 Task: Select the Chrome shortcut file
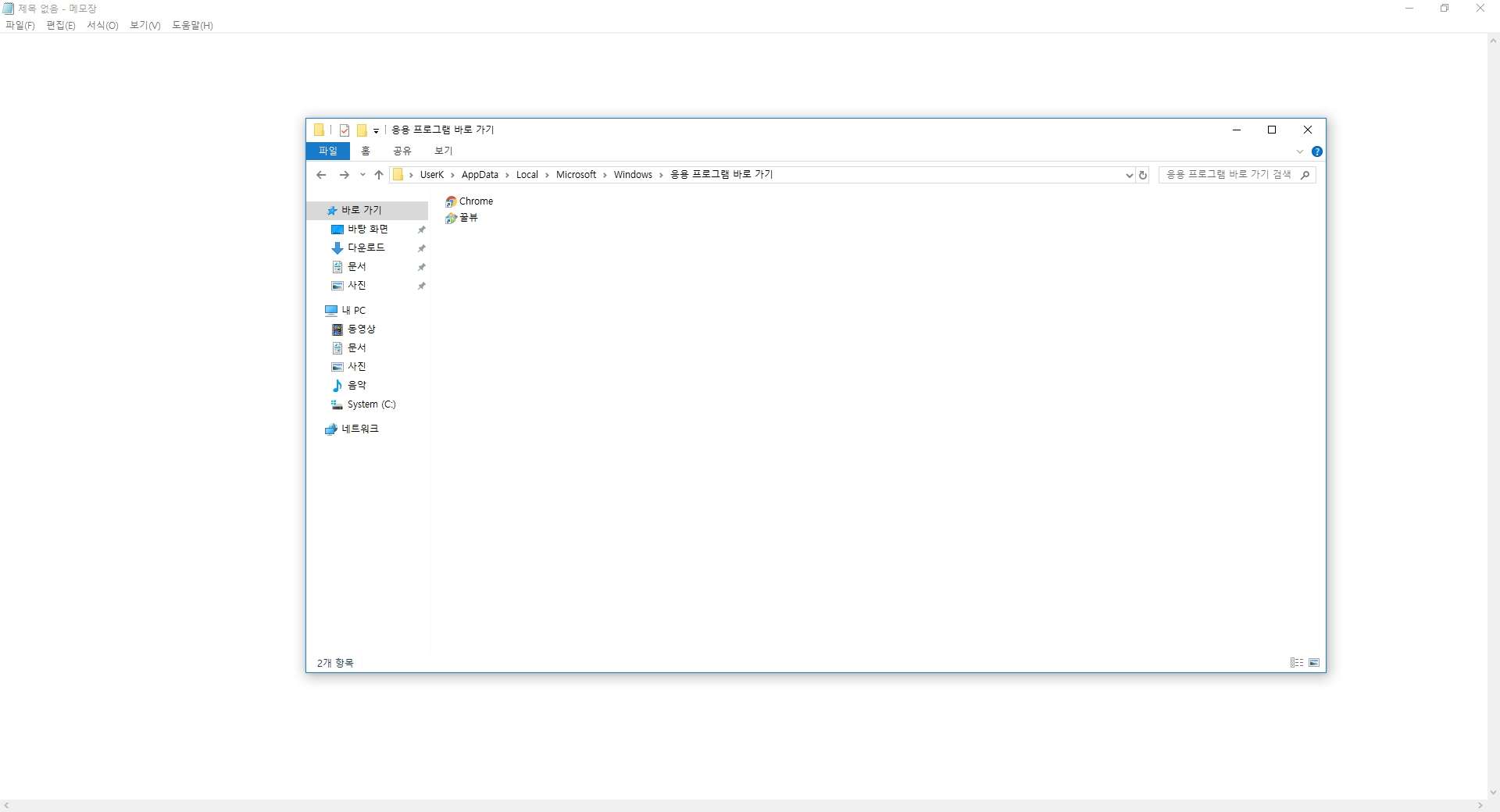(x=470, y=201)
